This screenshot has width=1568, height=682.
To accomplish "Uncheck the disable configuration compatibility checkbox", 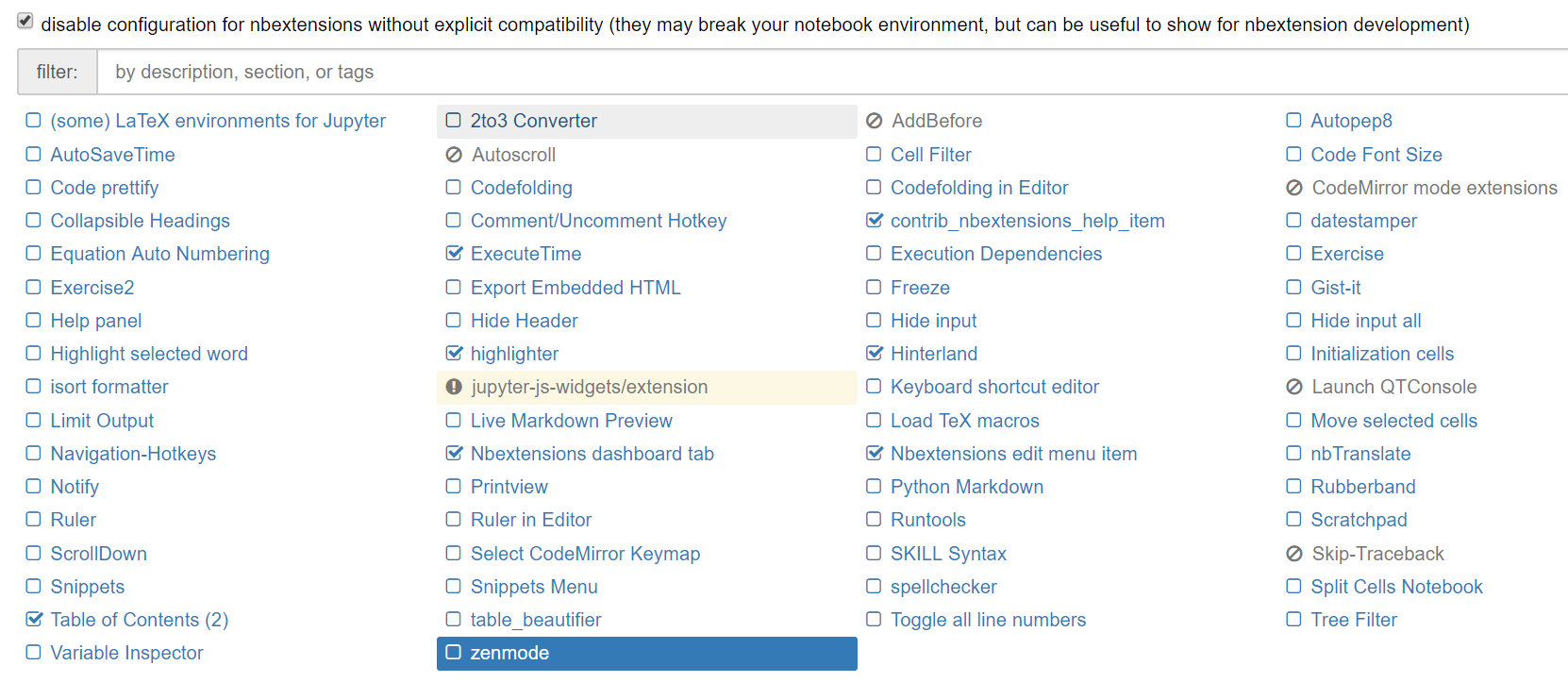I will click(x=25, y=21).
